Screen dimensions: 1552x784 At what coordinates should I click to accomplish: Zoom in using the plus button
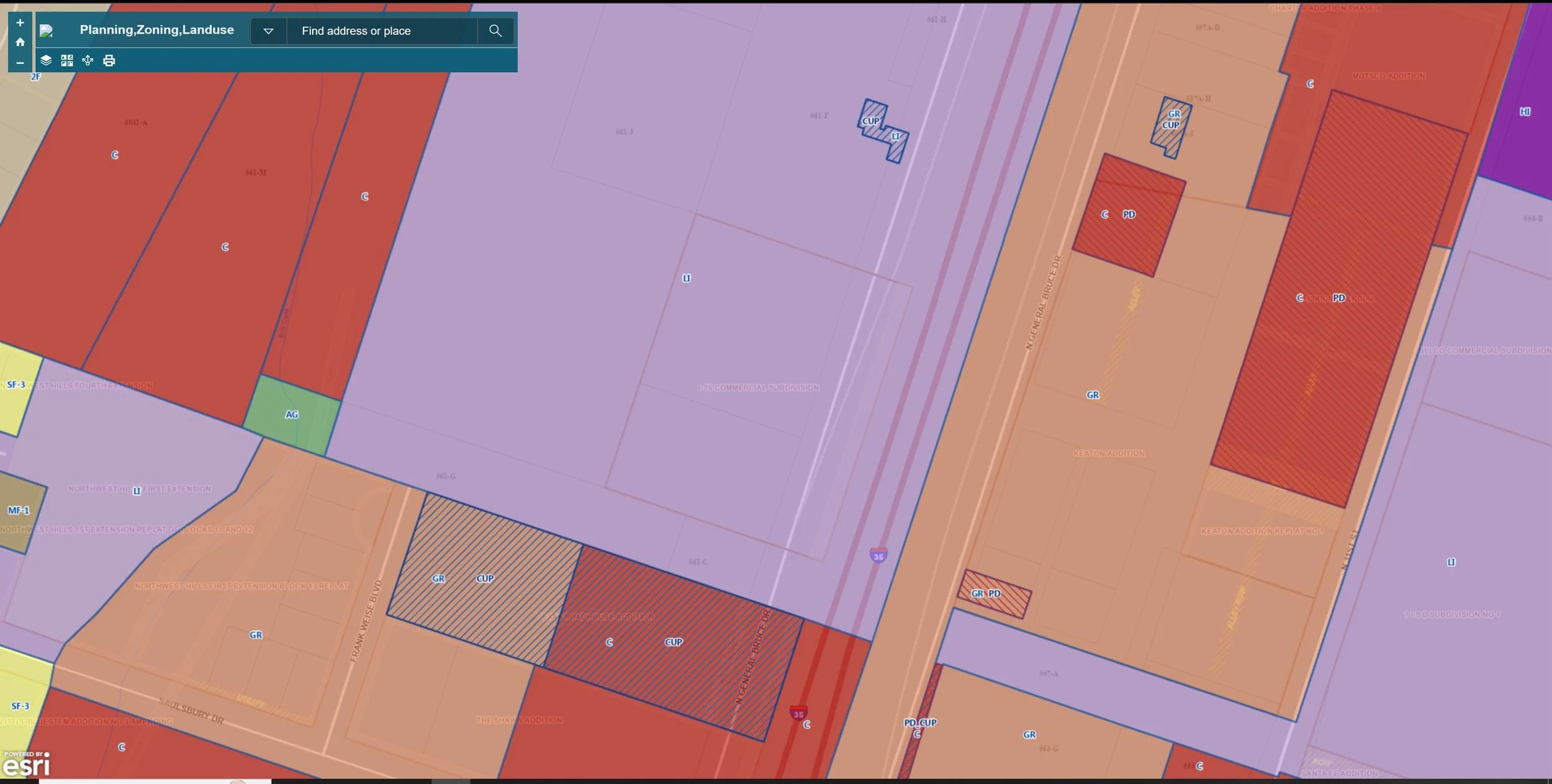tap(20, 23)
